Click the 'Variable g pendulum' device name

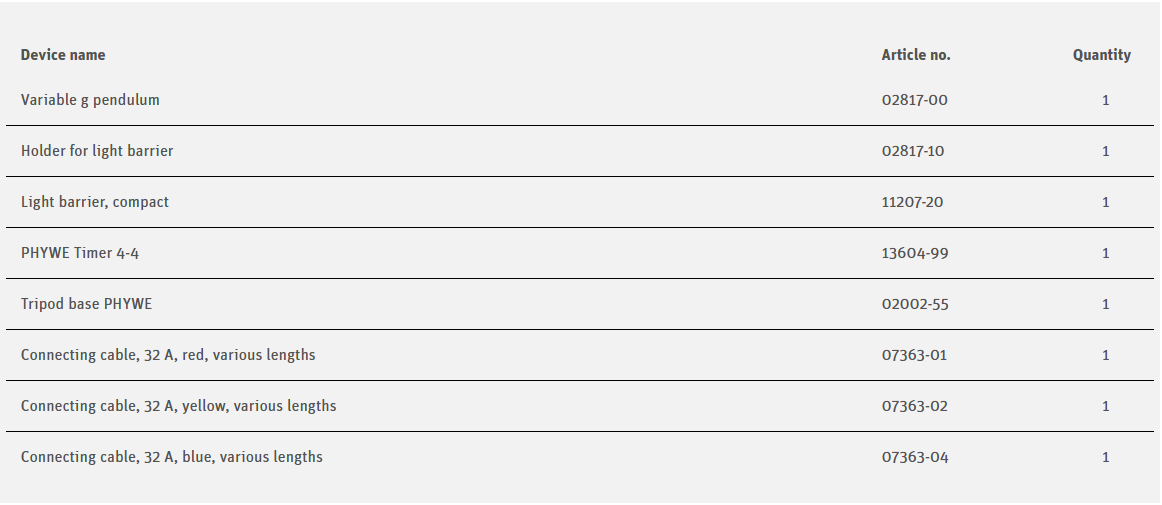pos(90,100)
